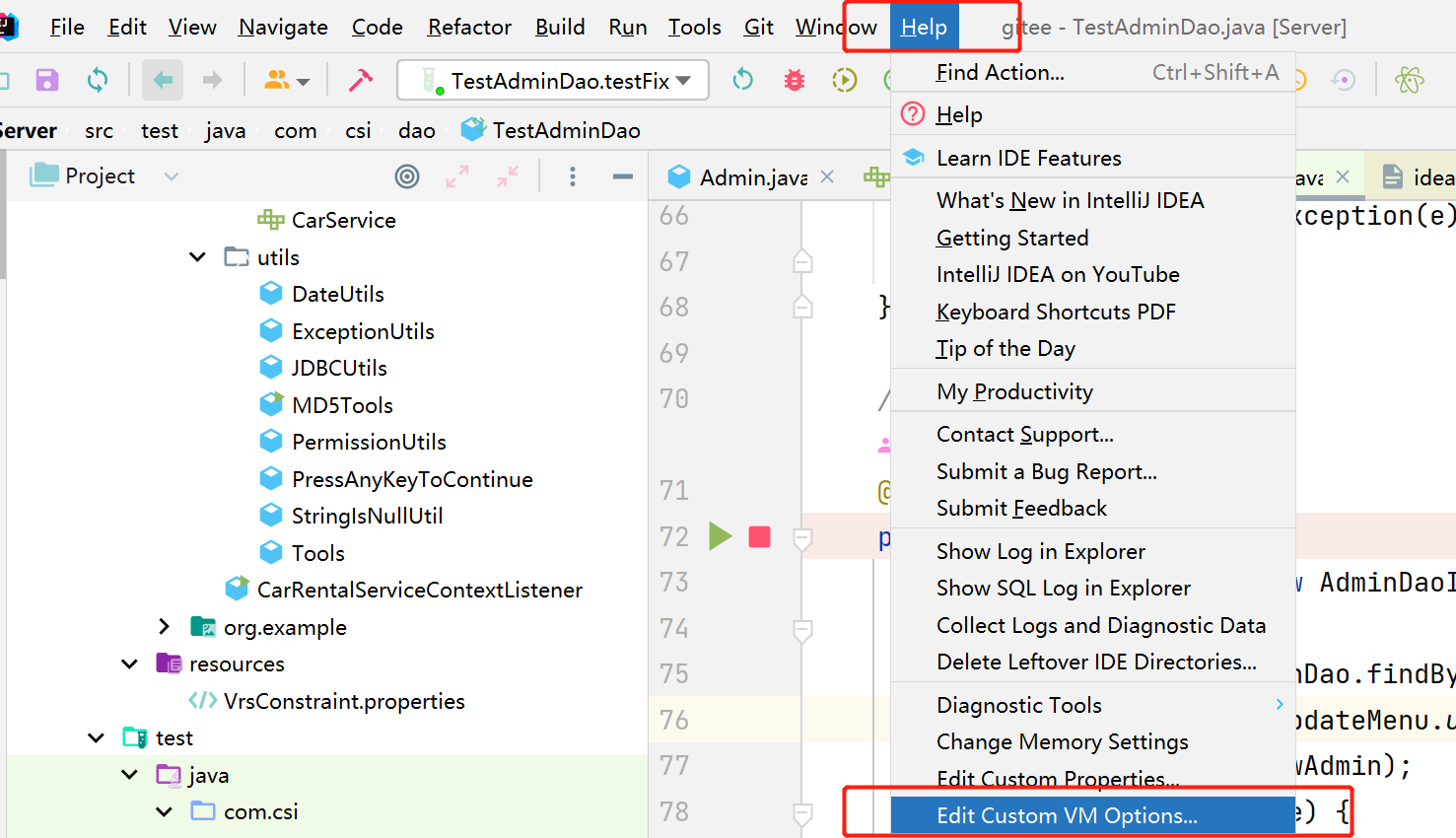Open the Navigate menu
The height and width of the screenshot is (838, 1456).
(283, 27)
